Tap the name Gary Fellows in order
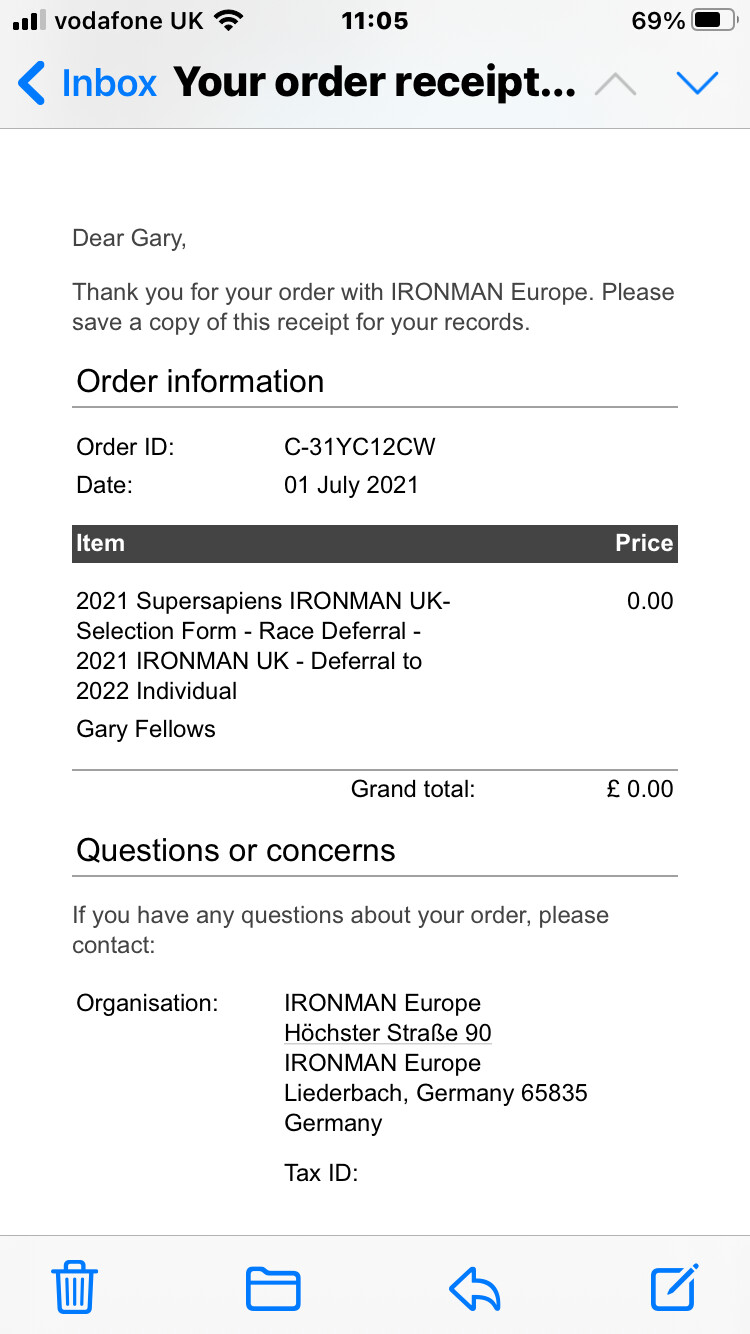The height and width of the screenshot is (1334, 750). [146, 729]
